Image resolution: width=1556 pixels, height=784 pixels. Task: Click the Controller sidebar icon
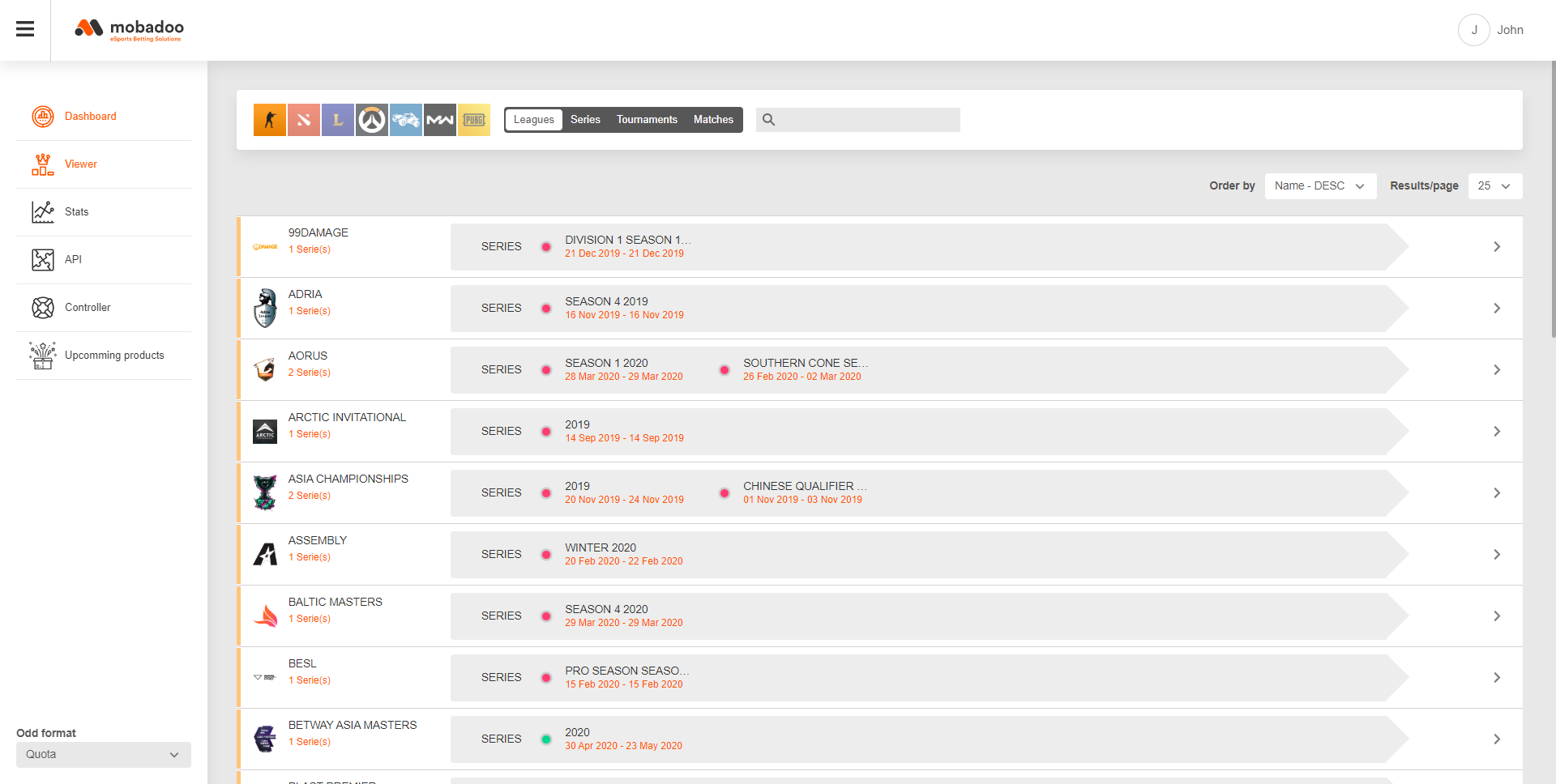[x=43, y=308]
